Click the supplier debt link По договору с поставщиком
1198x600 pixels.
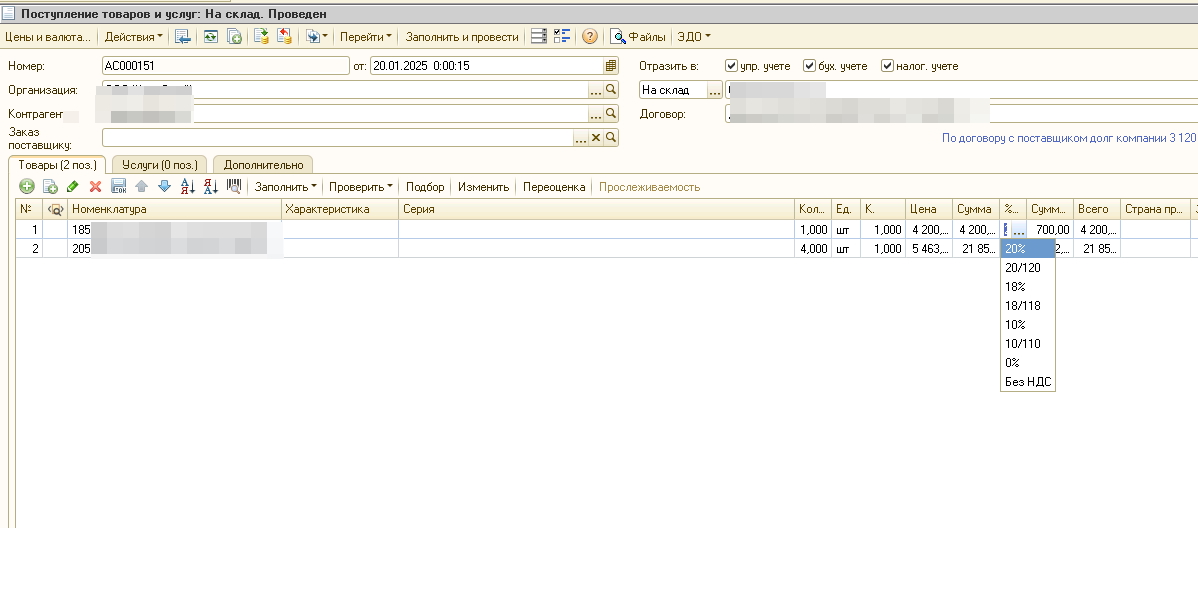tap(1069, 138)
